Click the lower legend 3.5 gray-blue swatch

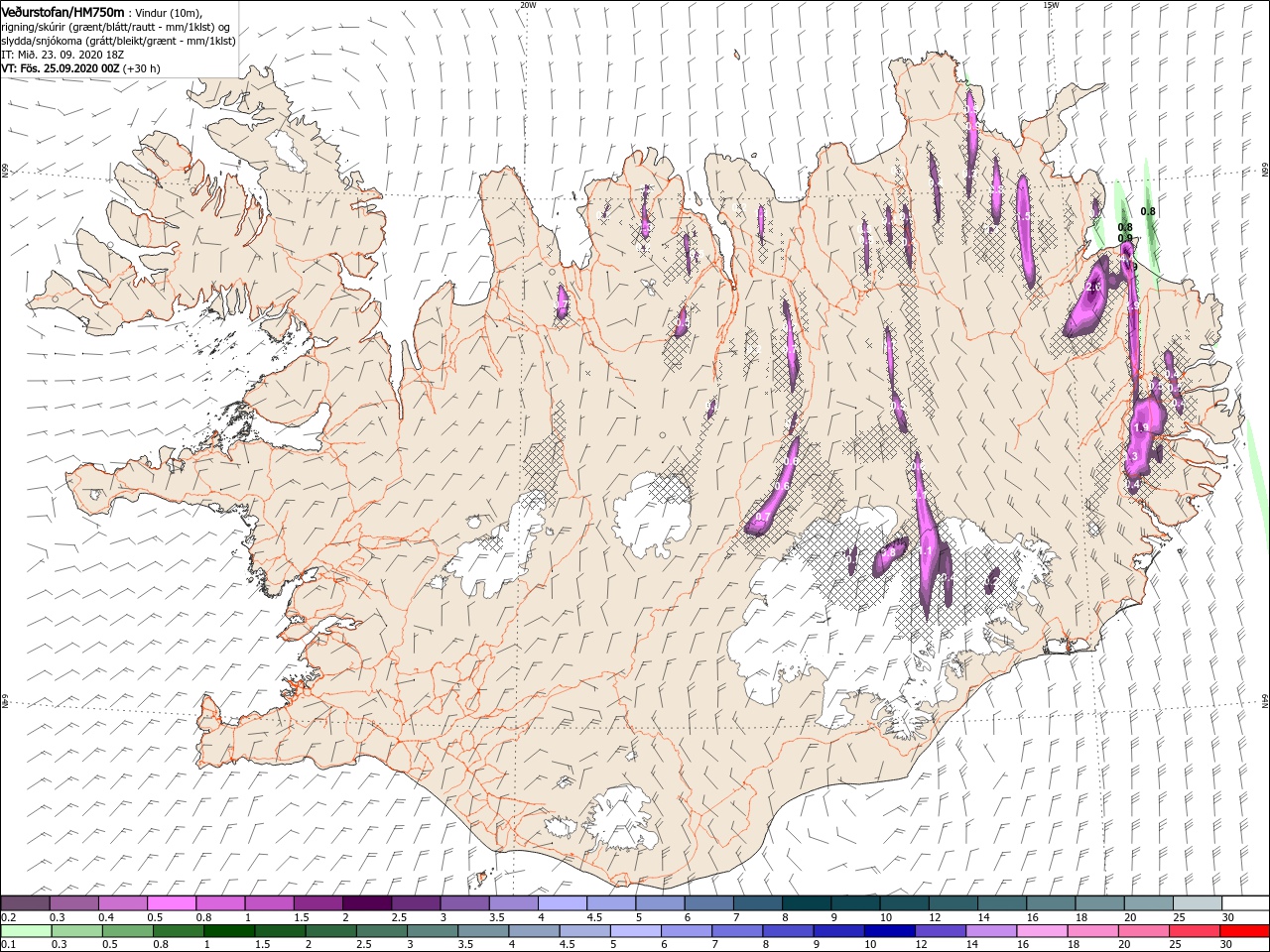[x=482, y=931]
